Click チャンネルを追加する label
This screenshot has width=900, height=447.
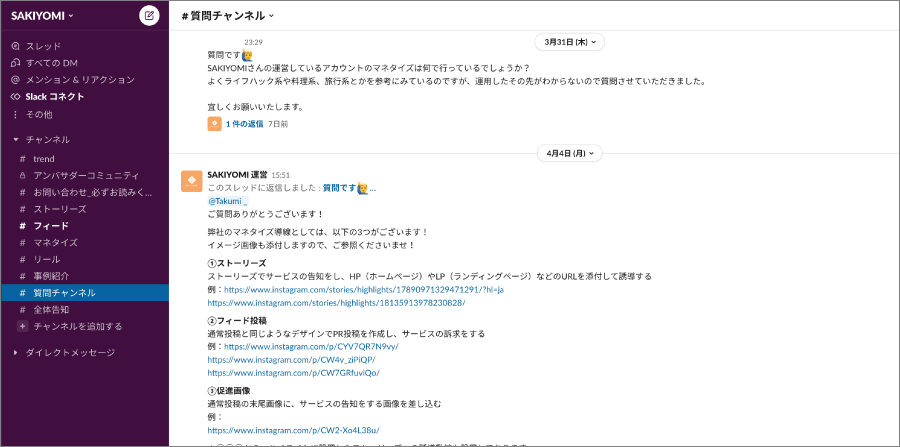point(77,326)
